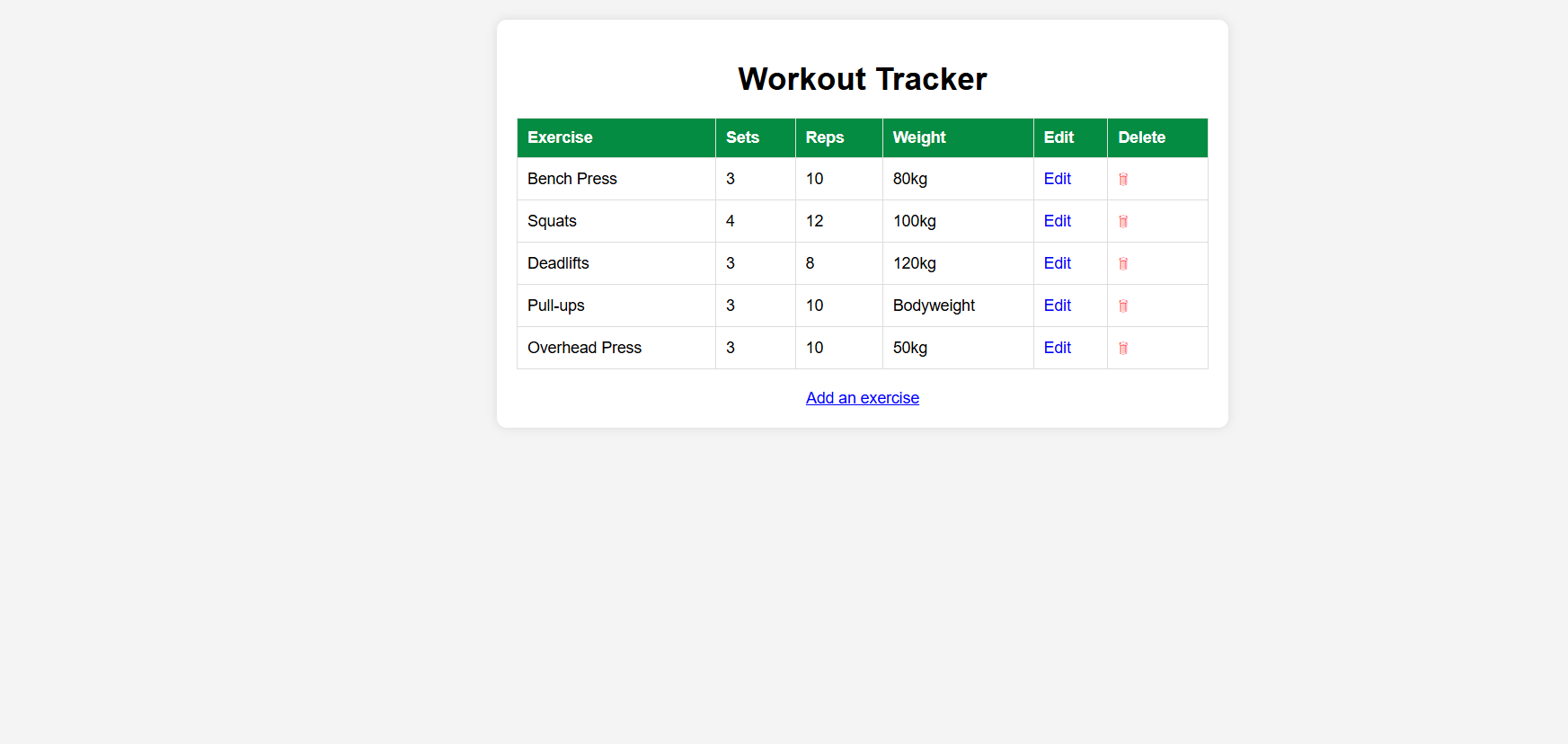Click the 4 sets cell for Squats
Screen dimensions: 1568x744
click(x=756, y=221)
